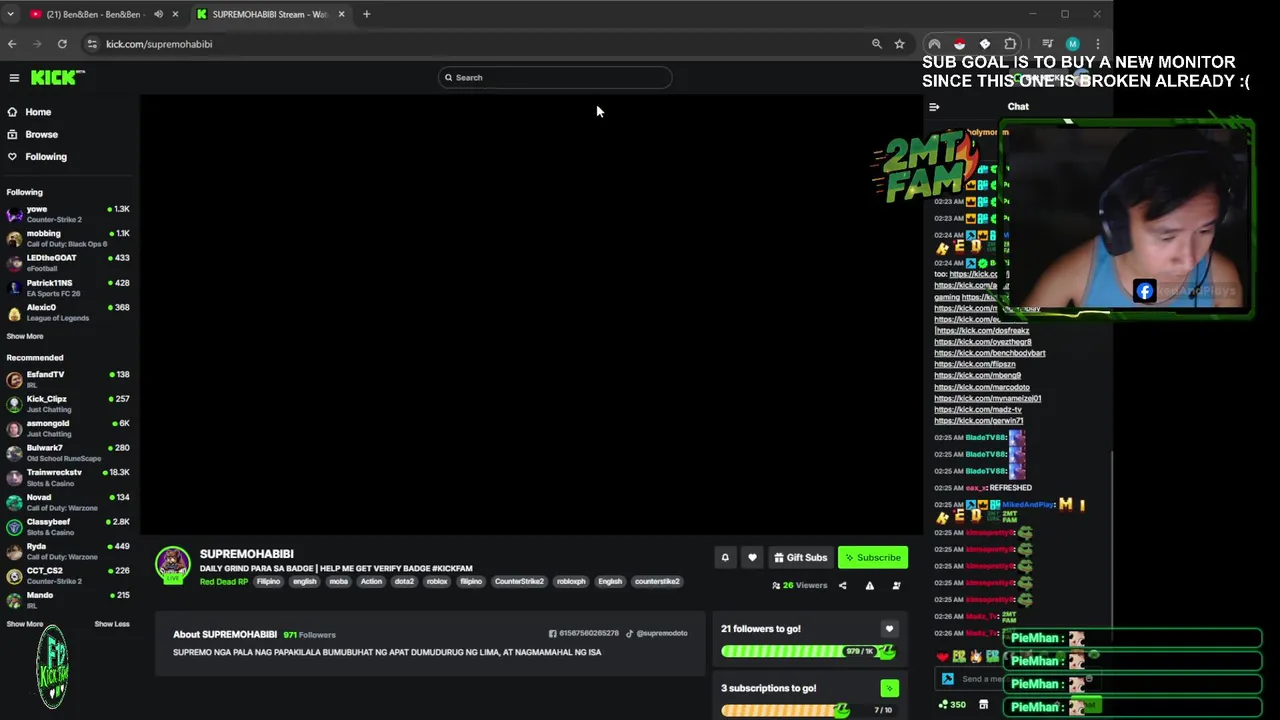
Task: Open Chrome profile M avatar
Action: pyautogui.click(x=1072, y=44)
